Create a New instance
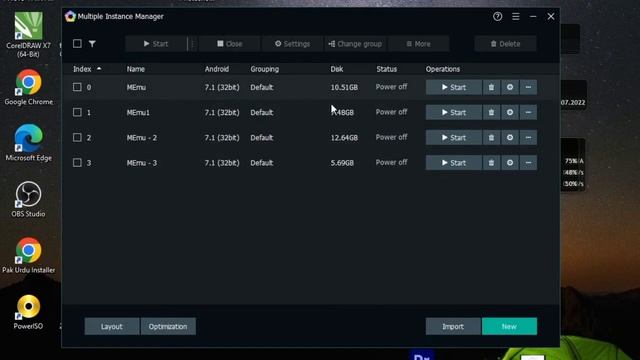 [509, 327]
